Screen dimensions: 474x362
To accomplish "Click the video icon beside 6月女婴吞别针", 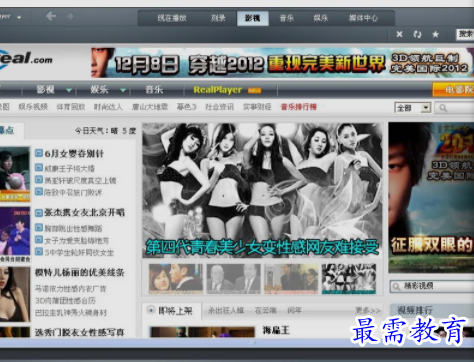I will (39, 153).
